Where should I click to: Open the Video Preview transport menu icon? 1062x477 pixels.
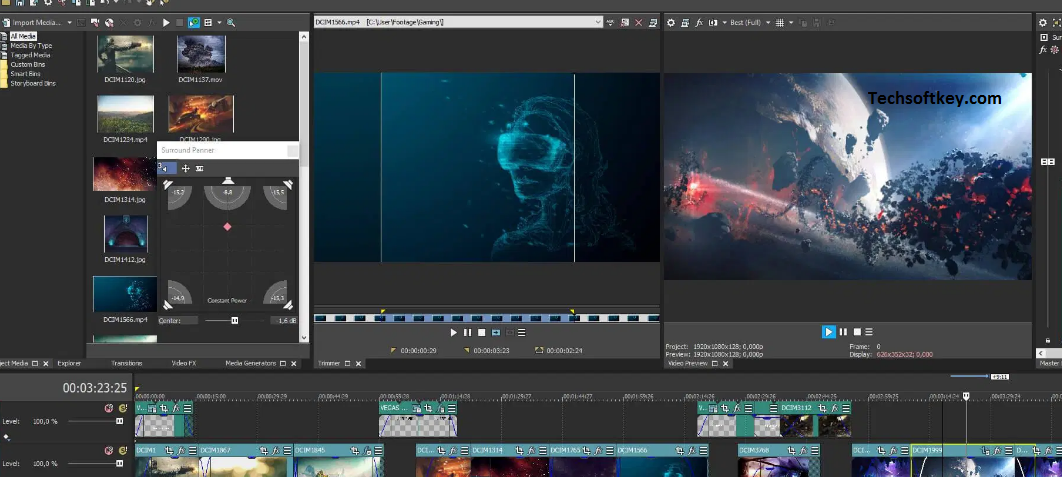tap(868, 332)
